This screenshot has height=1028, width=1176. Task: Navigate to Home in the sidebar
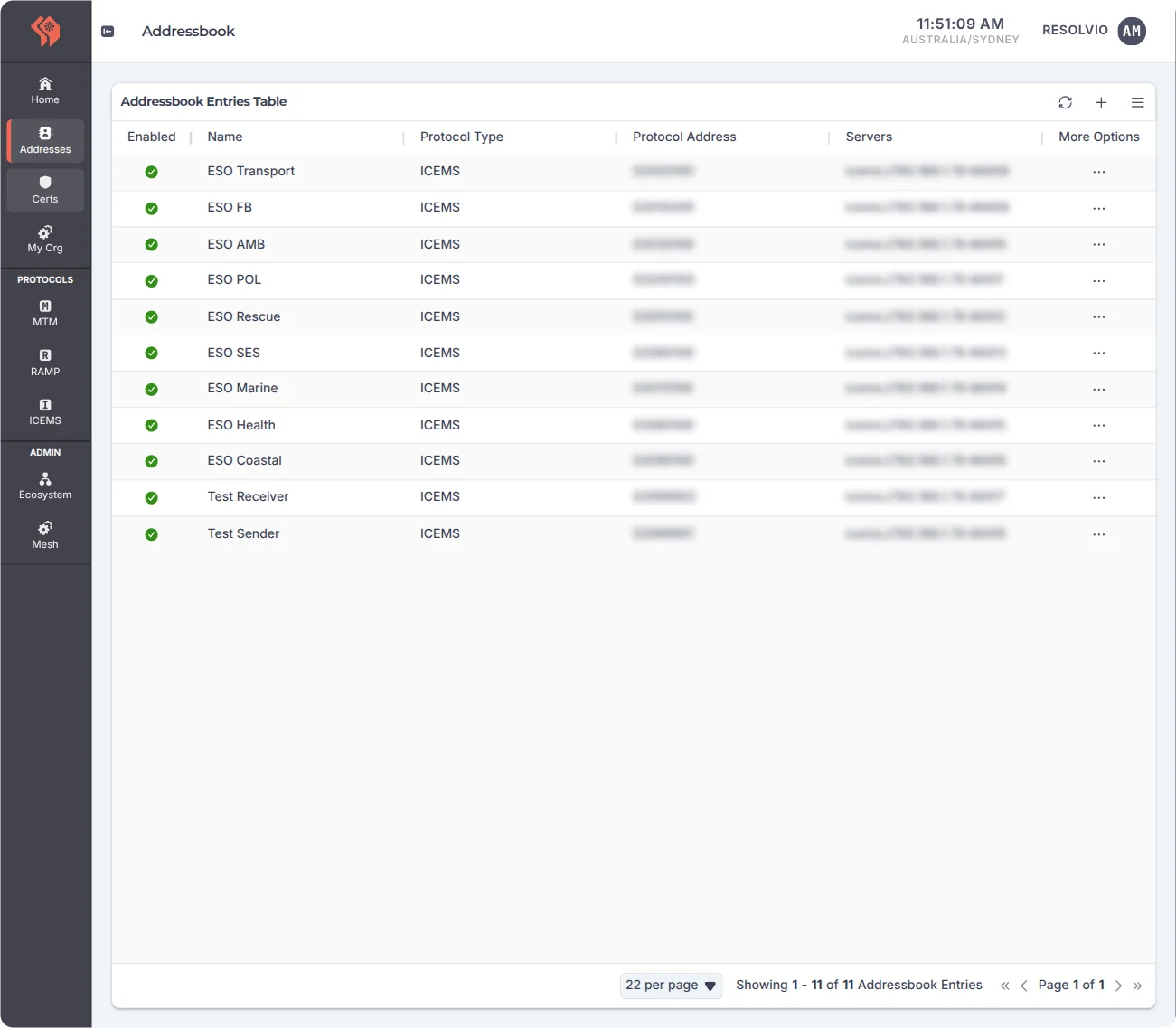coord(45,91)
